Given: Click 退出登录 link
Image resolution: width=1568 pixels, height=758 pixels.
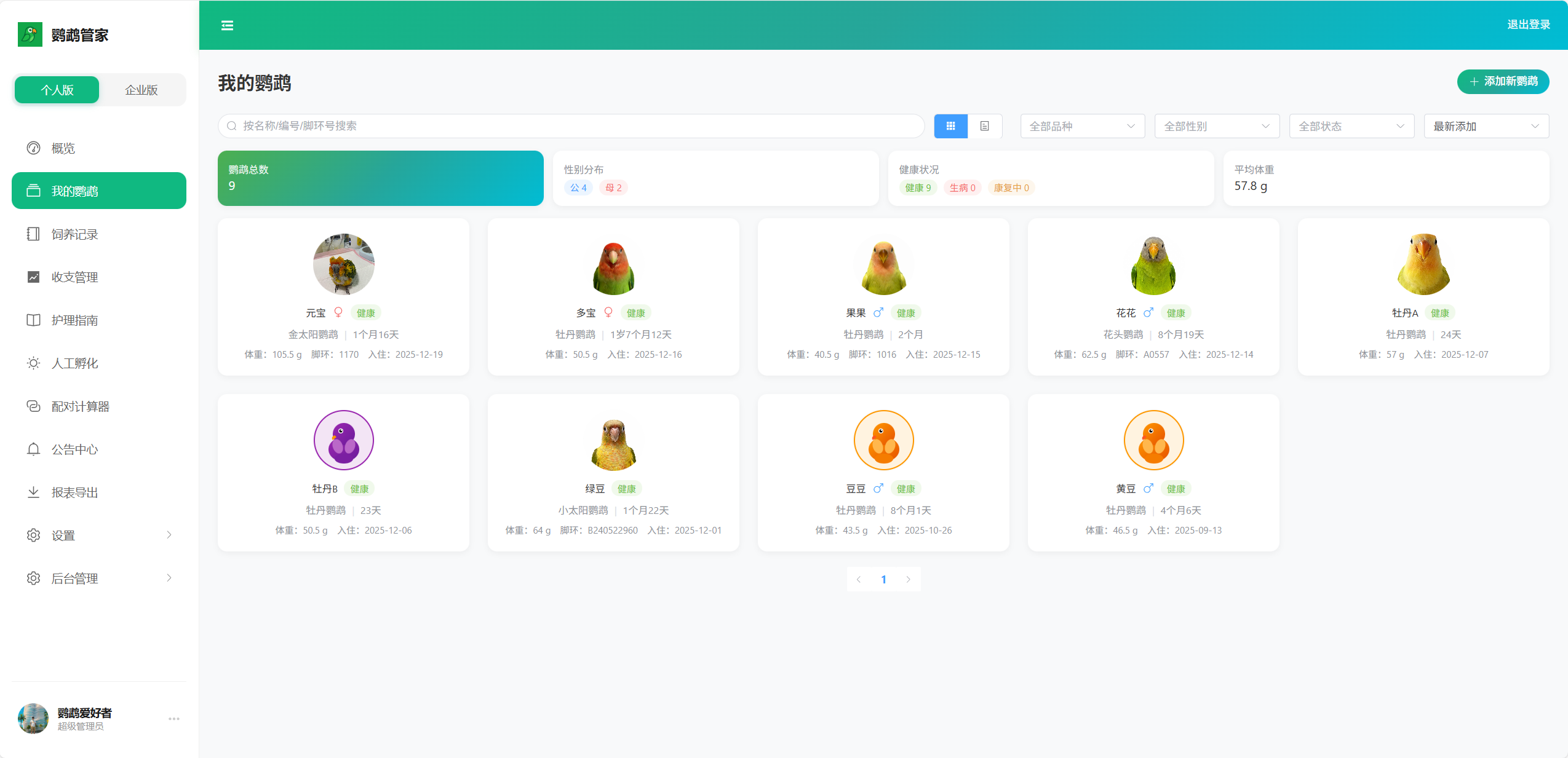Looking at the screenshot, I should pyautogui.click(x=1528, y=25).
